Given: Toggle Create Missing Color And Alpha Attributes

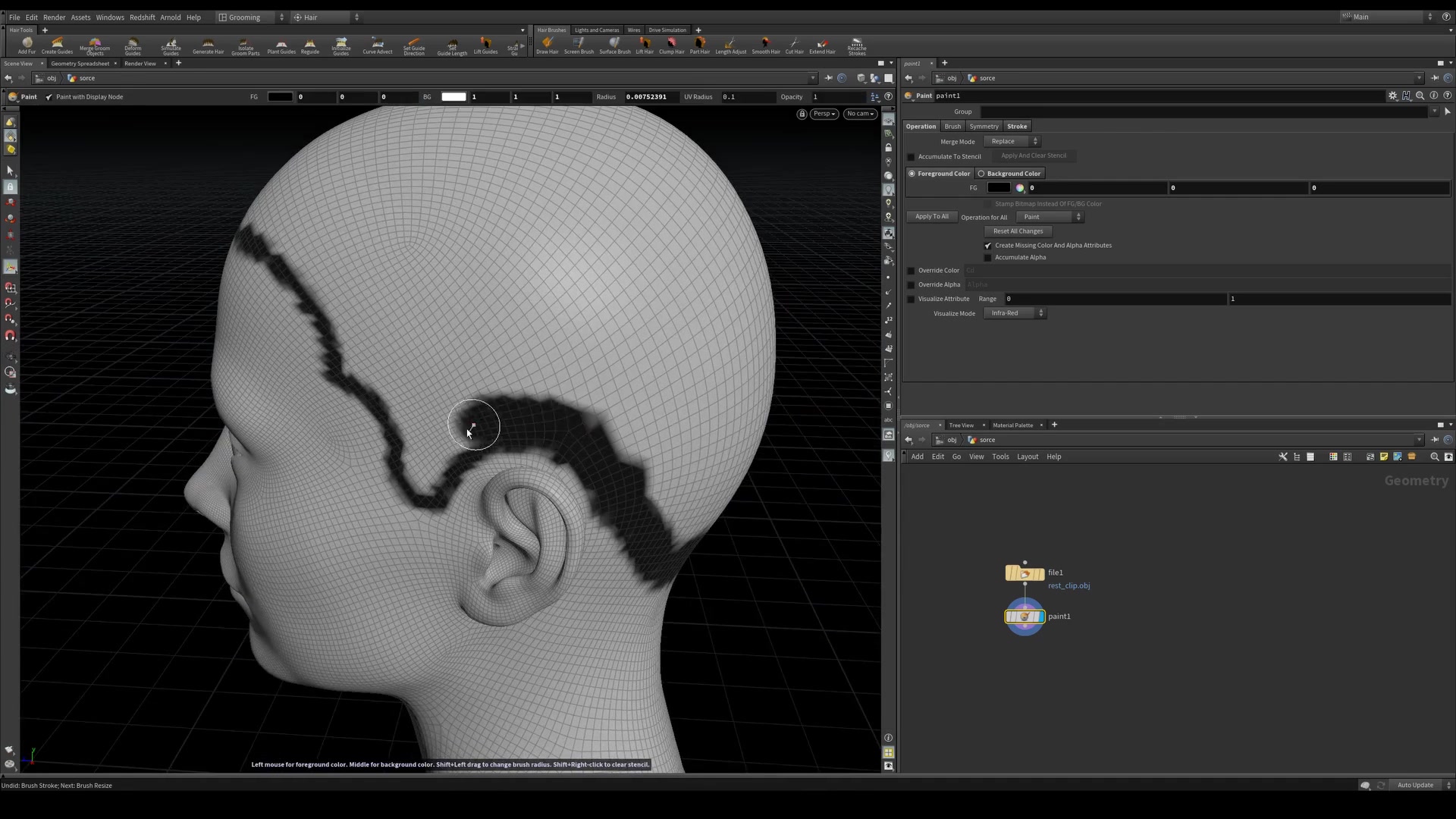Looking at the screenshot, I should click(988, 245).
